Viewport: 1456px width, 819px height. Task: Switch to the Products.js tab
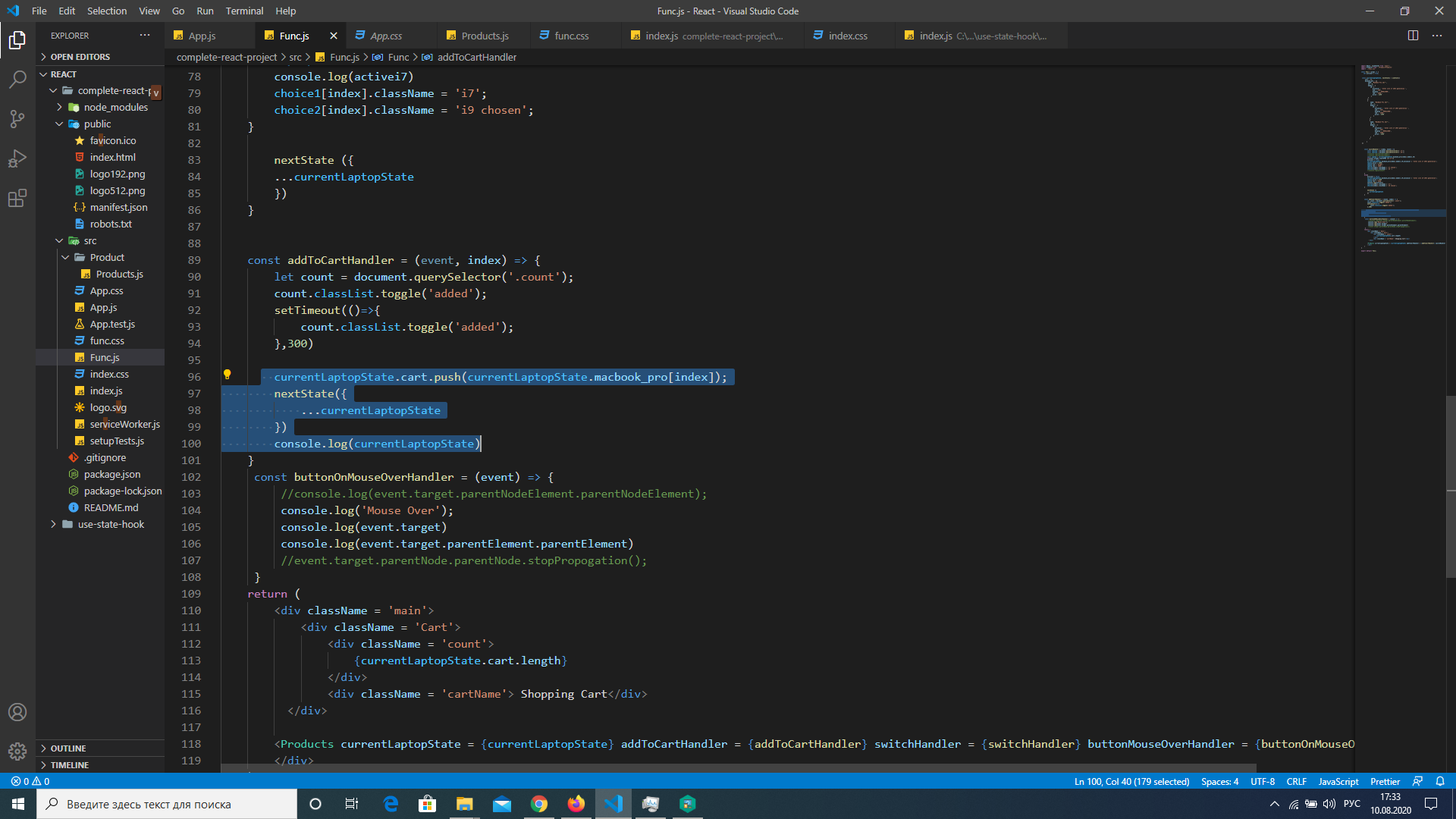[x=485, y=36]
